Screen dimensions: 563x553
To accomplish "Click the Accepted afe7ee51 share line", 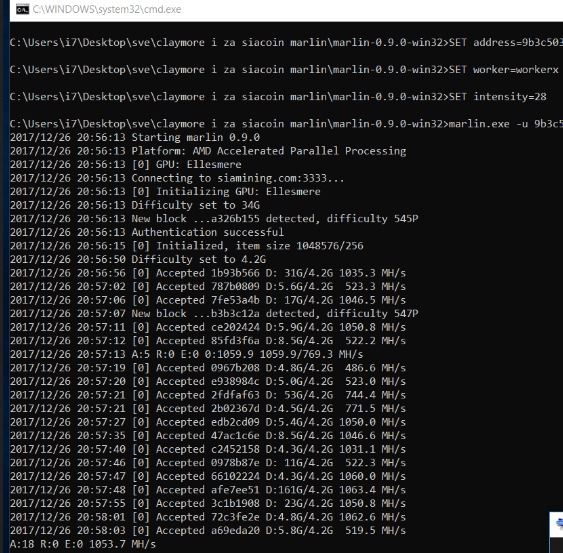I will click(208, 490).
